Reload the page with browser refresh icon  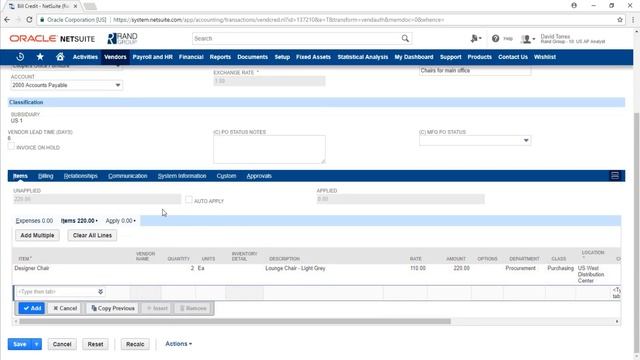click(29, 20)
